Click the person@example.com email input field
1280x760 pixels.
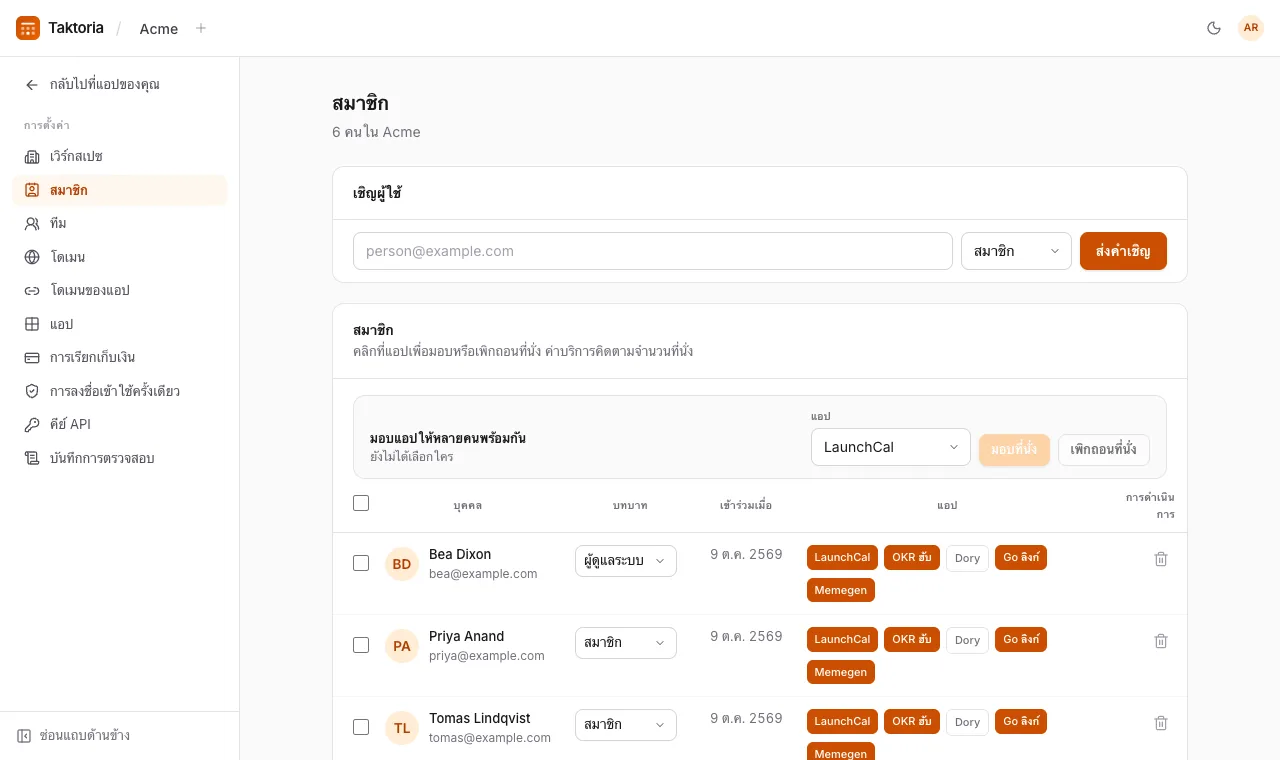point(653,251)
